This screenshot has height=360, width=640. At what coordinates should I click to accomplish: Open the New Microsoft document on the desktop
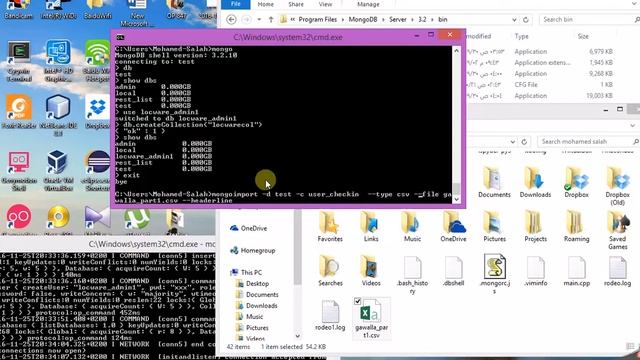coord(137,13)
